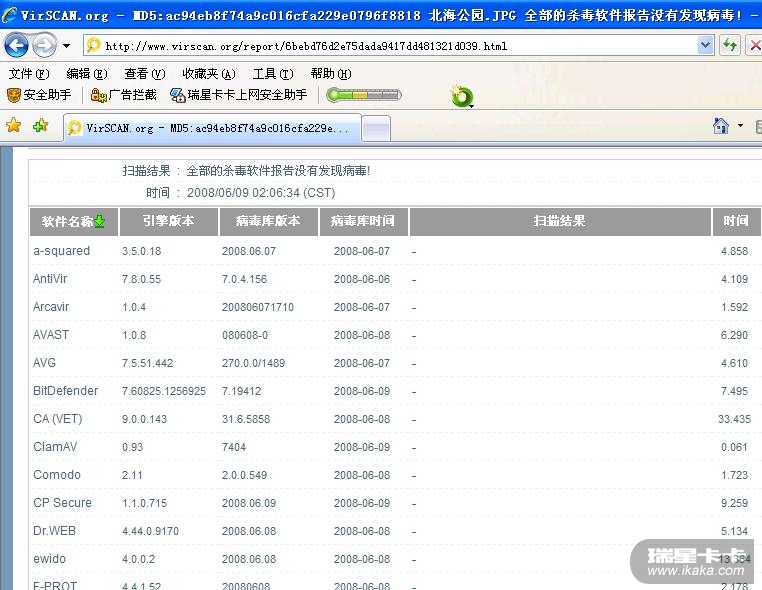Open the 编辑(E) menu
This screenshot has width=762, height=590.
coord(87,74)
